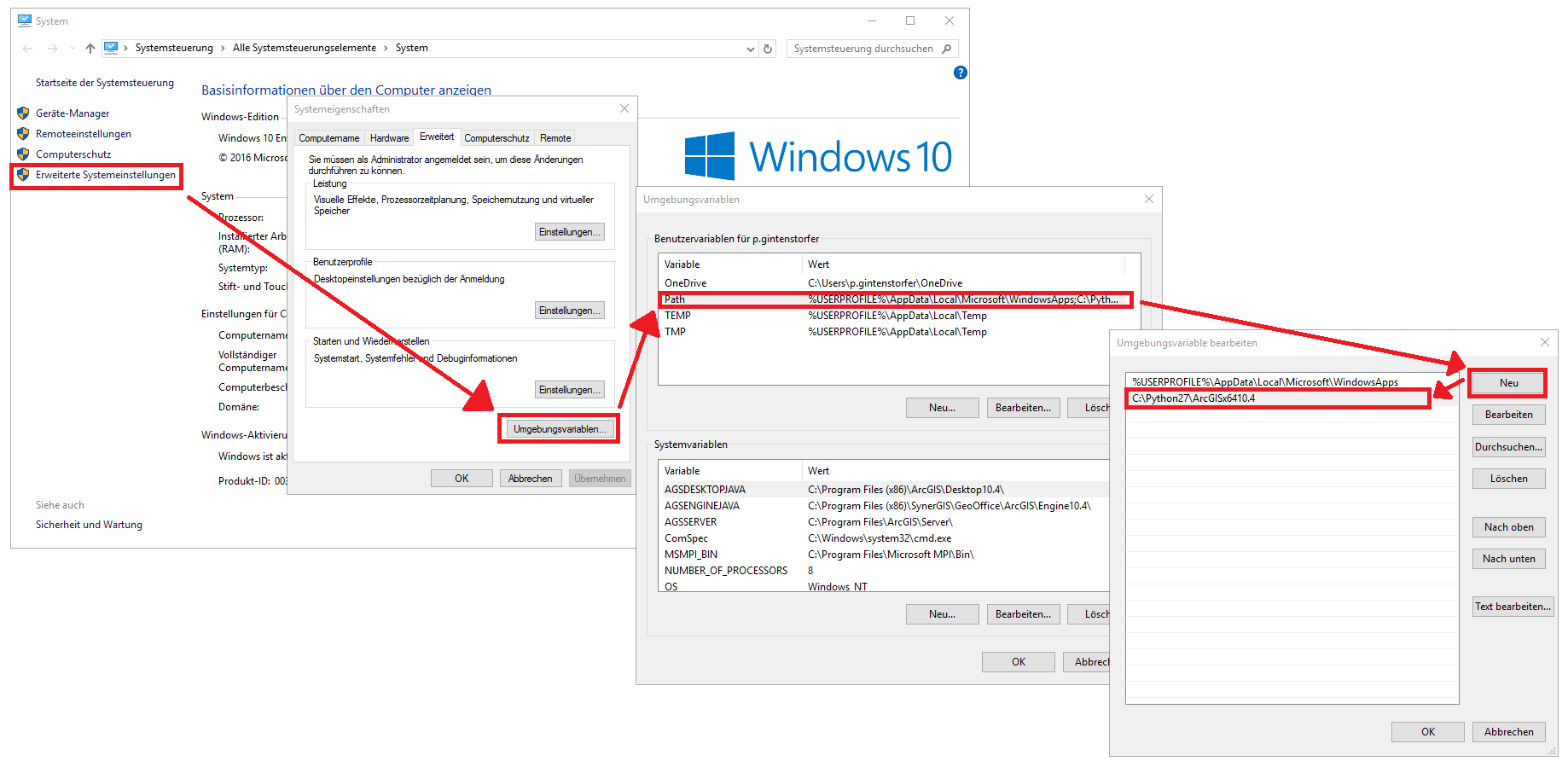This screenshot has height=767, width=1568.
Task: Click the Umgebungsvariablen... button
Action: 560,429
